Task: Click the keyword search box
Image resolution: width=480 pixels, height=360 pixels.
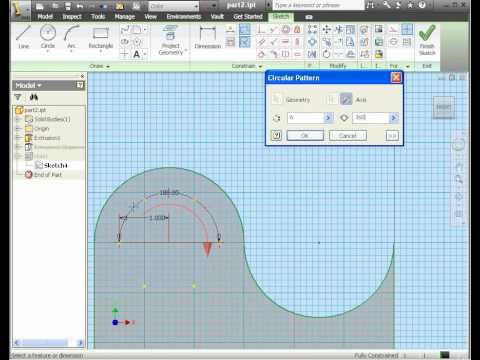Action: 317,5
